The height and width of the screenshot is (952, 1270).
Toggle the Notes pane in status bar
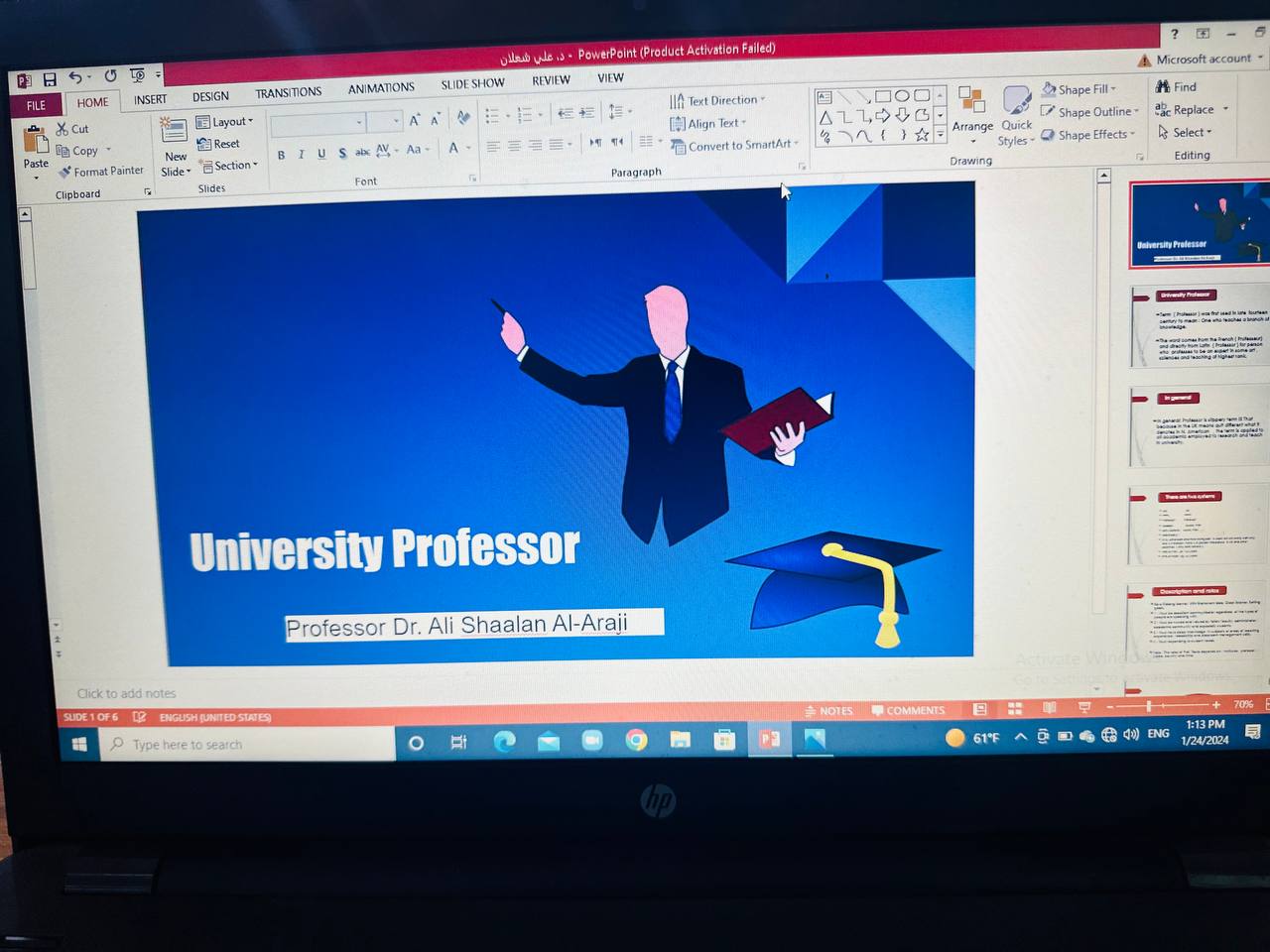pos(829,710)
